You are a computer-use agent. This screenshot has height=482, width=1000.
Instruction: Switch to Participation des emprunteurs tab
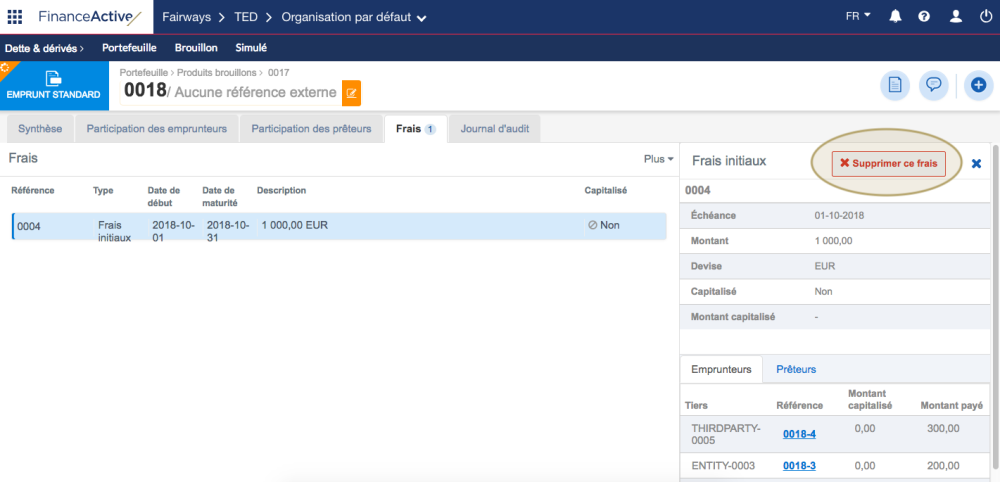coord(157,129)
